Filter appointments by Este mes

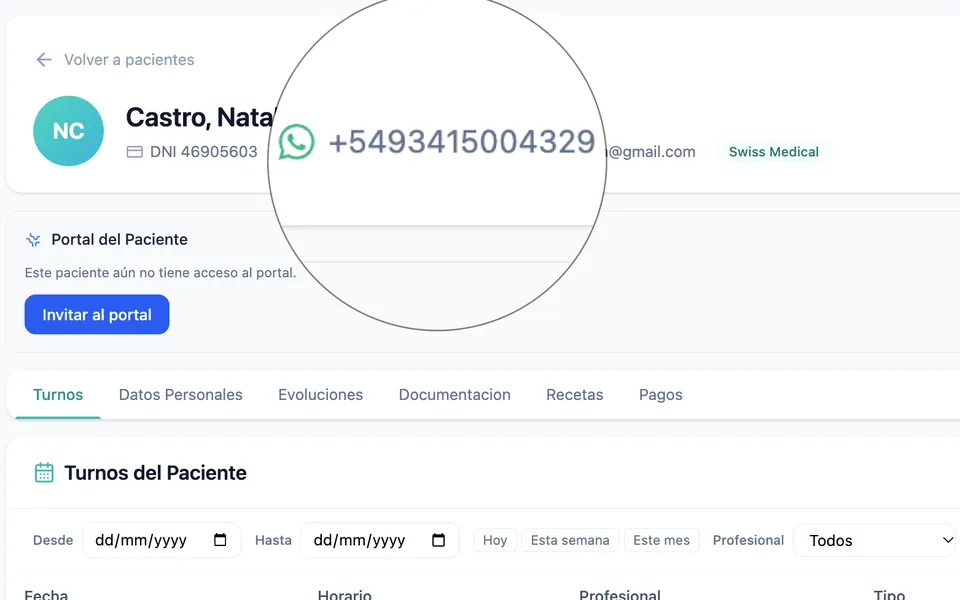click(x=661, y=540)
